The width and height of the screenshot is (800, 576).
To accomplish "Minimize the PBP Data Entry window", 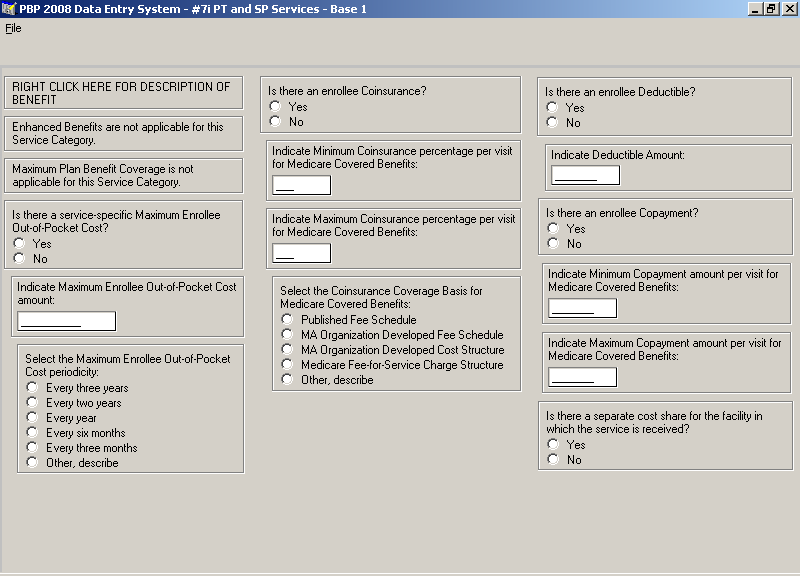I will 755,9.
